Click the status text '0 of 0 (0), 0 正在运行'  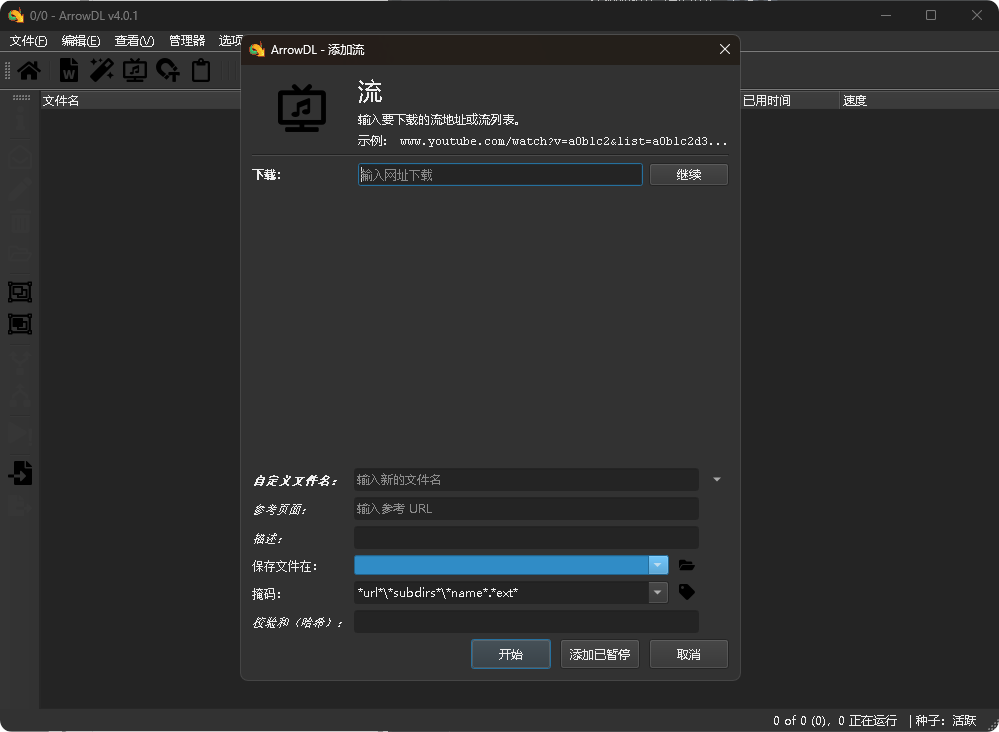click(x=835, y=721)
